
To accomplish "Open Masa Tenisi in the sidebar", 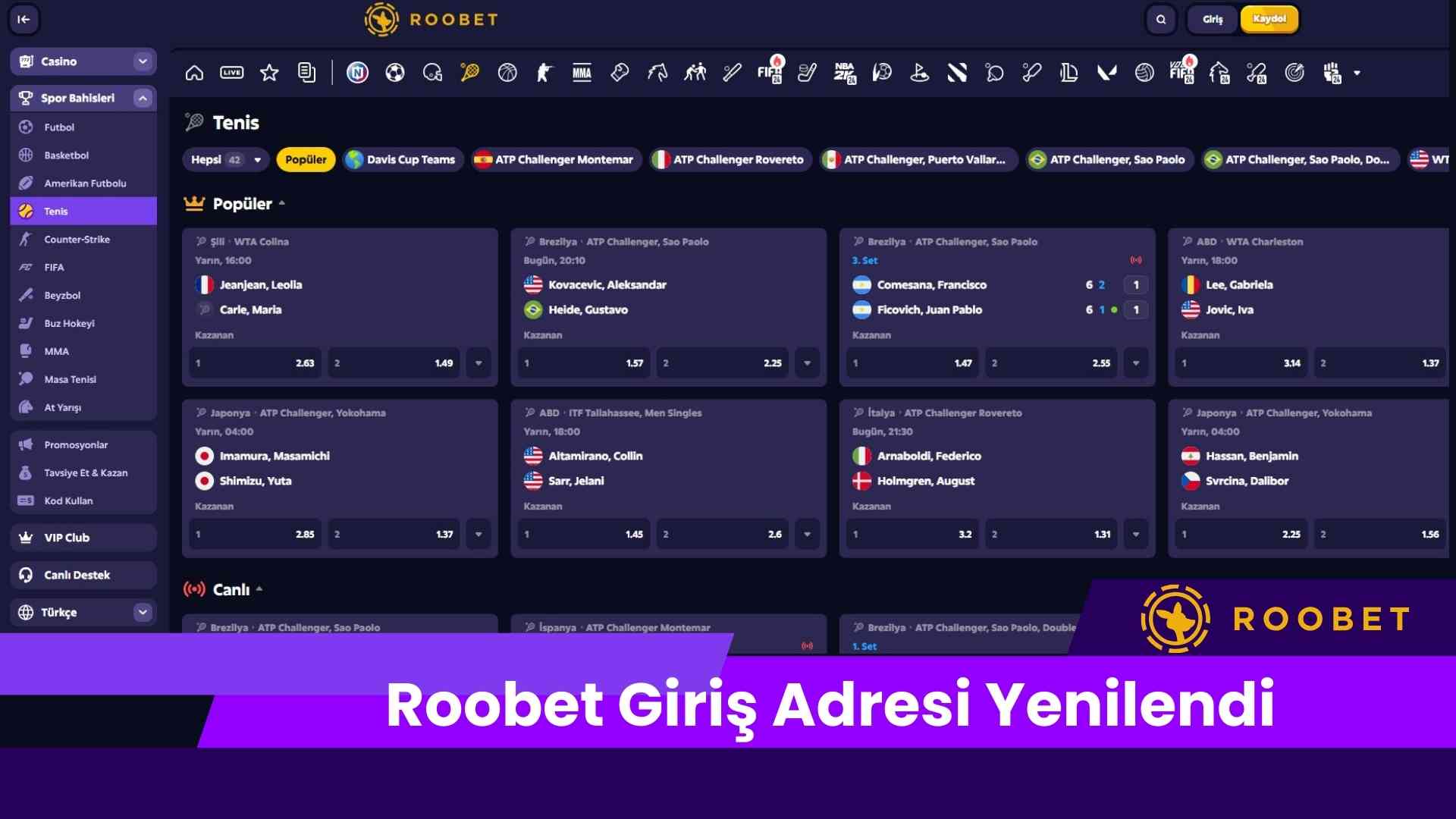I will click(83, 379).
